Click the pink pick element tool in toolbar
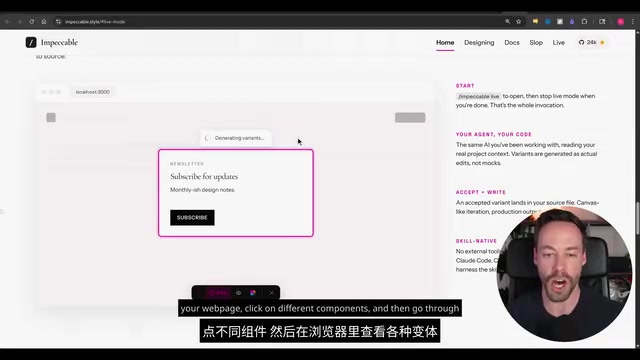This screenshot has height=360, width=640. [218, 293]
